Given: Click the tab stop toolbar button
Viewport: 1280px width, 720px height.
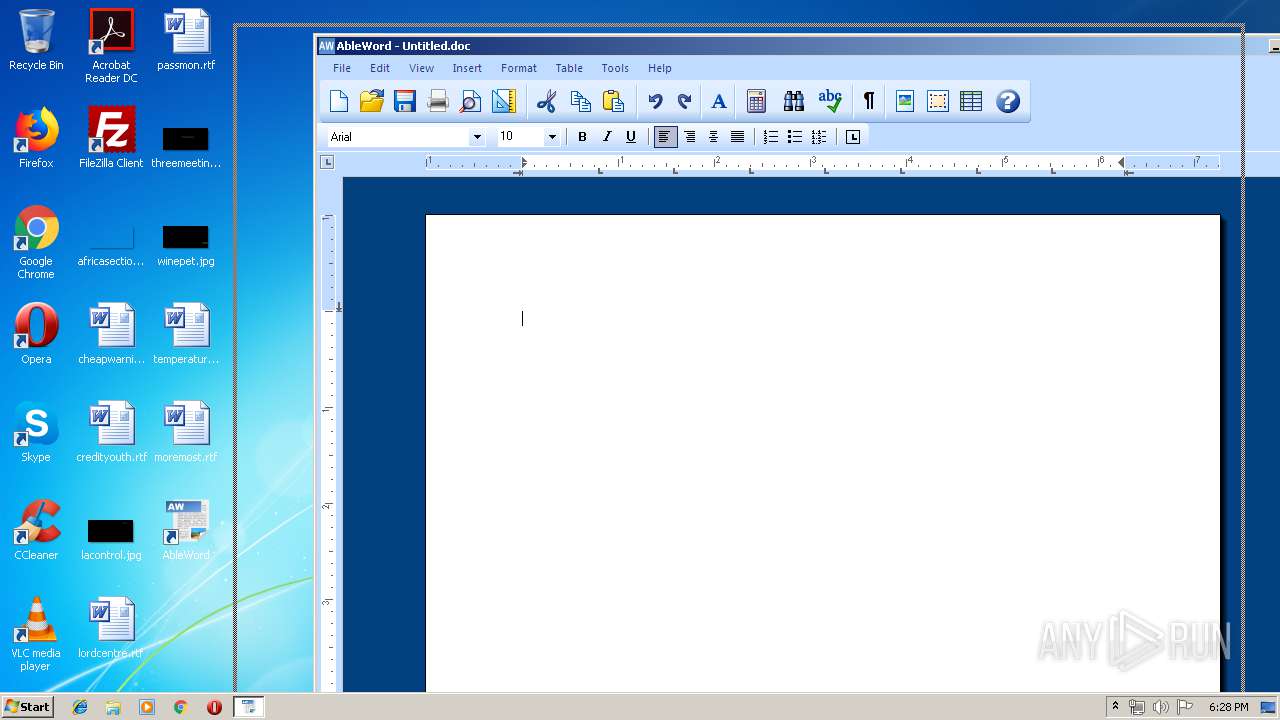Looking at the screenshot, I should click(x=853, y=137).
